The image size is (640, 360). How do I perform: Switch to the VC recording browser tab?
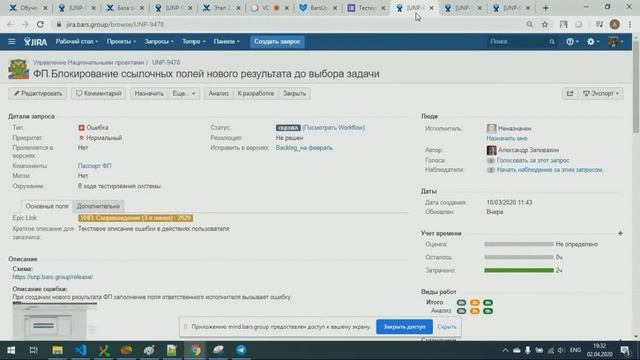tap(269, 8)
